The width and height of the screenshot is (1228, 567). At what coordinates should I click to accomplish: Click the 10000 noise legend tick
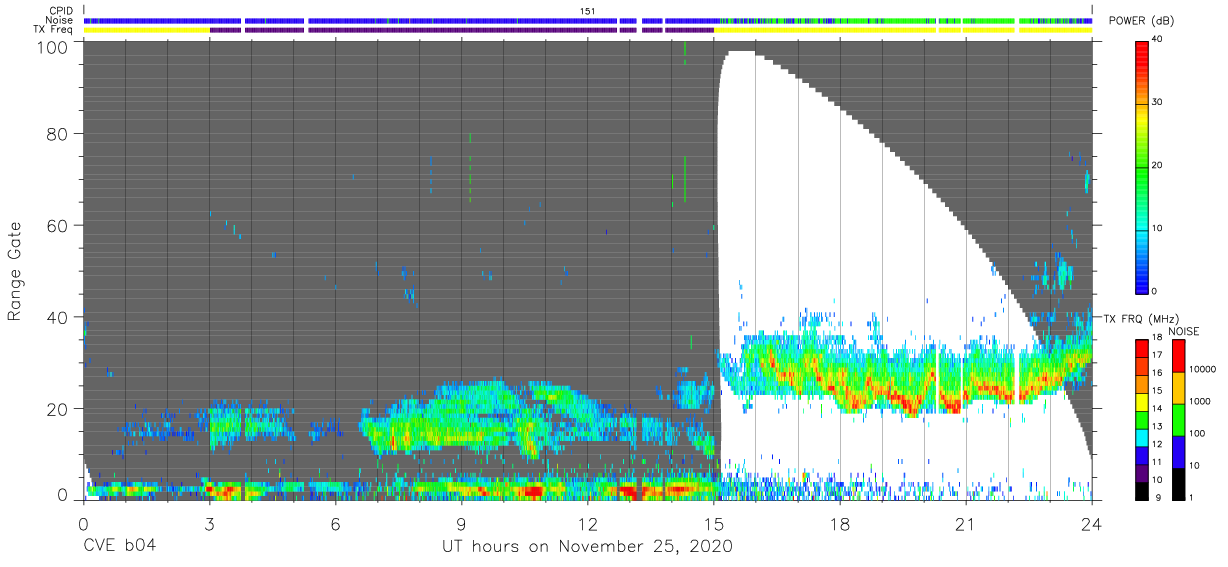coord(1205,370)
